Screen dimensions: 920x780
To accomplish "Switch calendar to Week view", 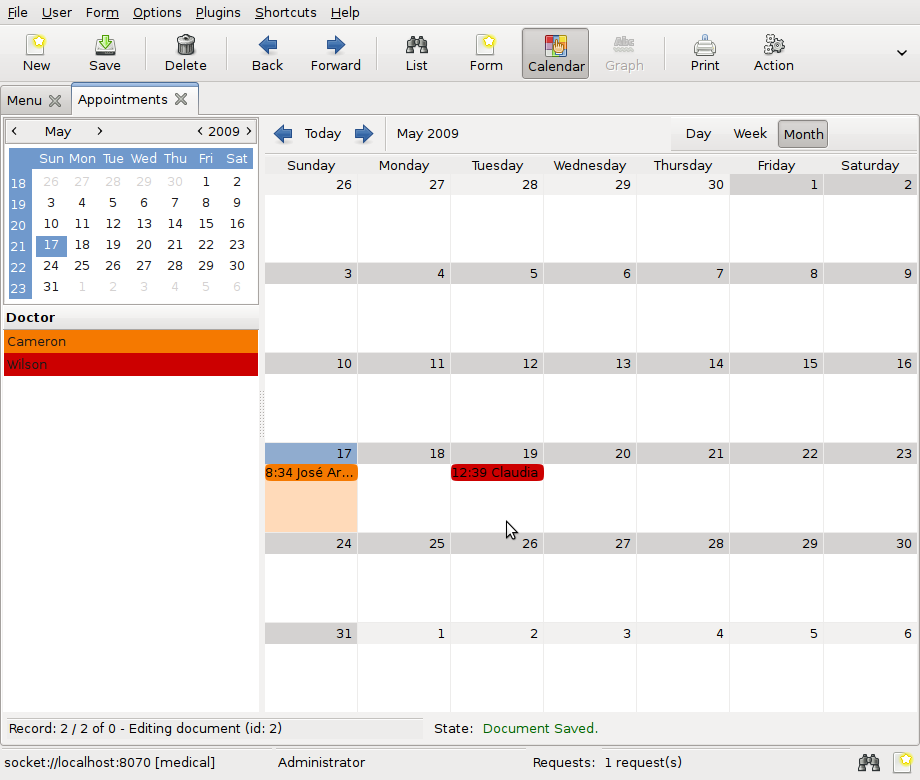I will [x=750, y=134].
